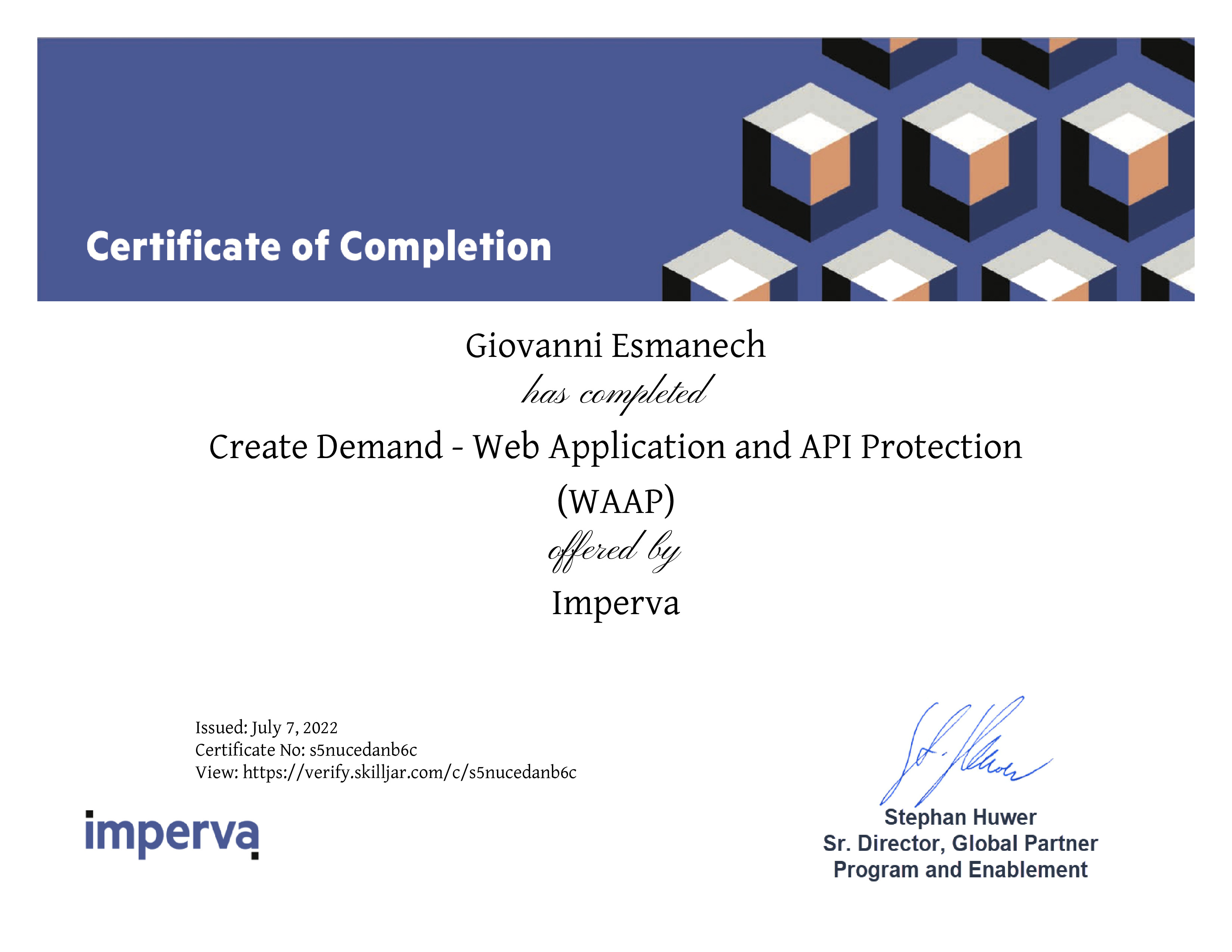Viewport: 1232px width, 952px height.
Task: Click the Imperva logo at bottom left
Action: pyautogui.click(x=172, y=835)
